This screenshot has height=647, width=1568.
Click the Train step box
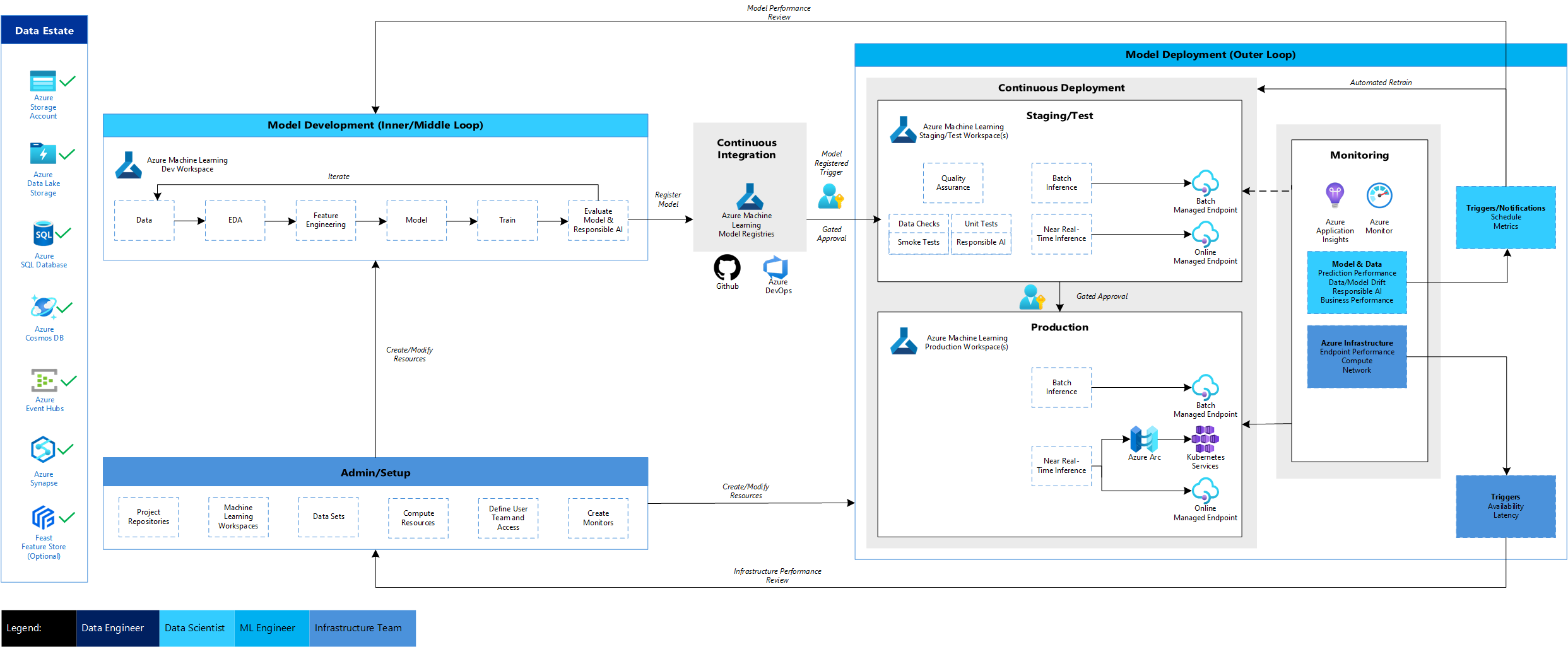coord(507,220)
